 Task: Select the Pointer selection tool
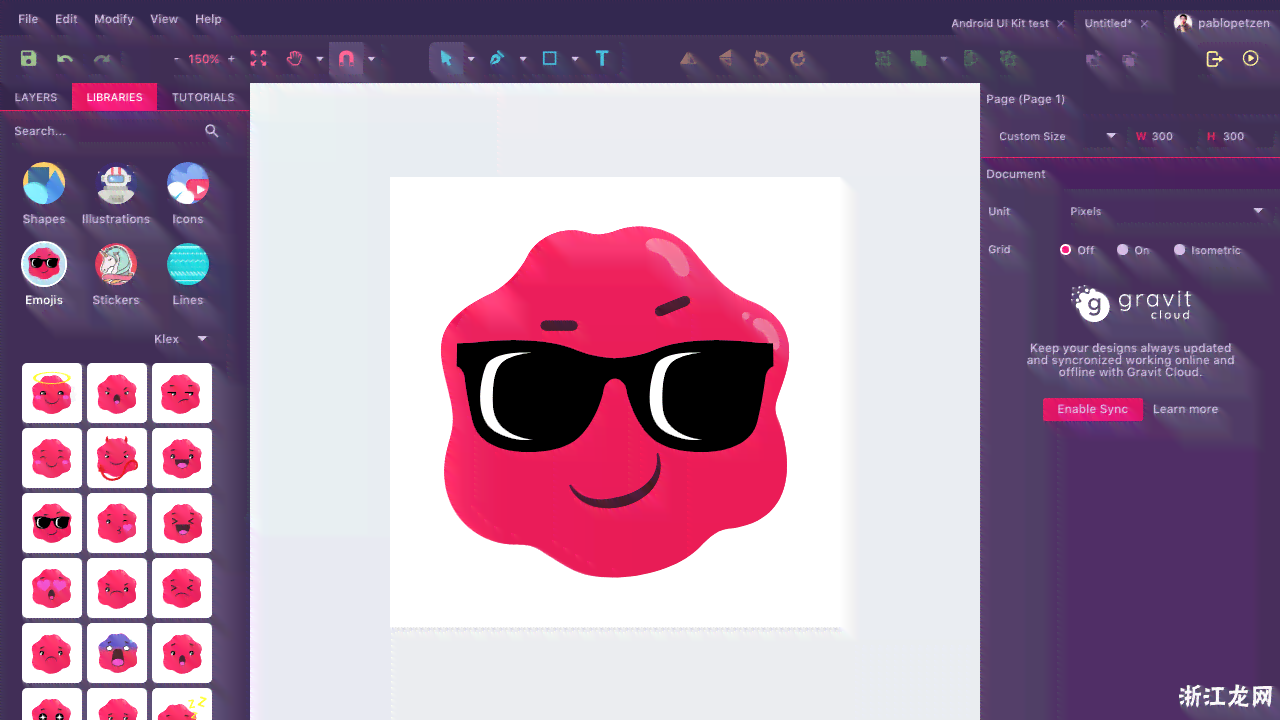(446, 59)
